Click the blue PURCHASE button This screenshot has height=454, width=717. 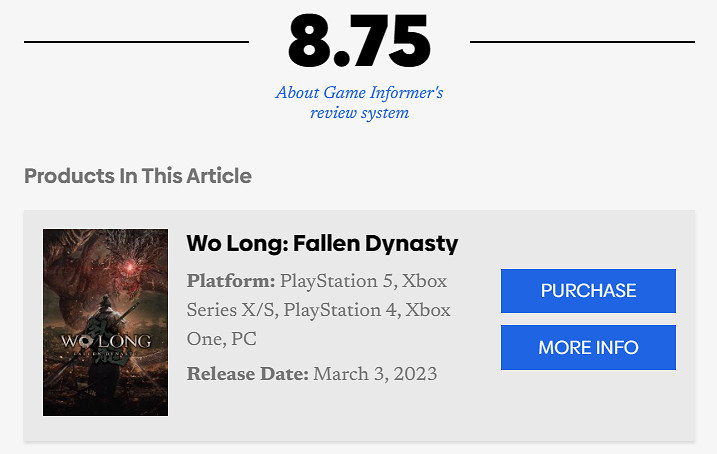coord(588,291)
